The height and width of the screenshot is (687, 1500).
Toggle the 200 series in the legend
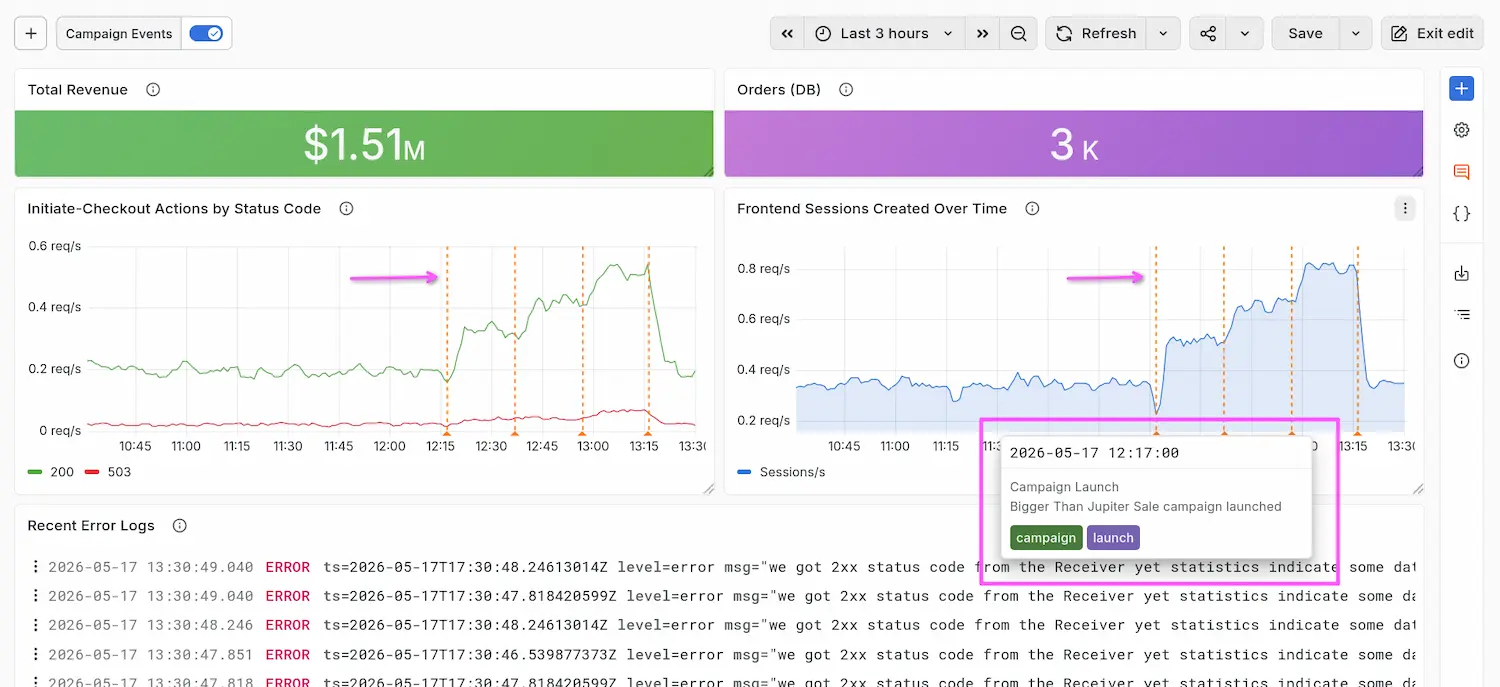[62, 471]
